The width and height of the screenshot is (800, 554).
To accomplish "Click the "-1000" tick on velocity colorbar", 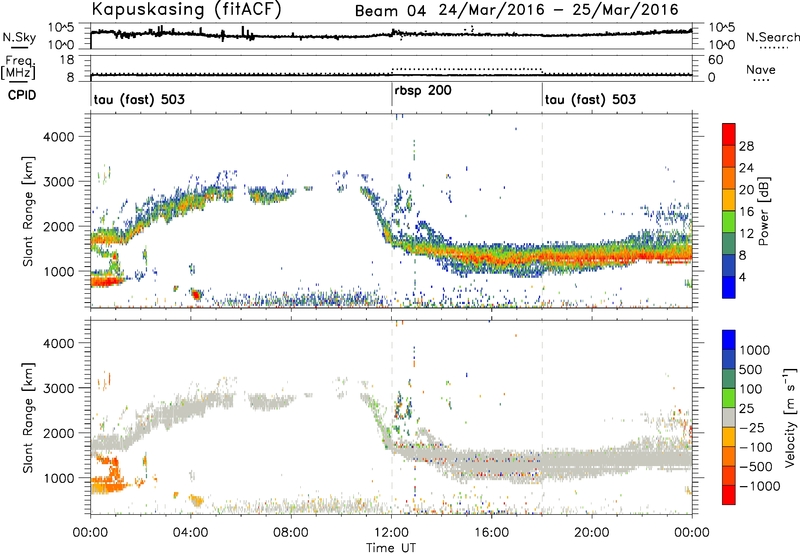I will click(x=759, y=486).
